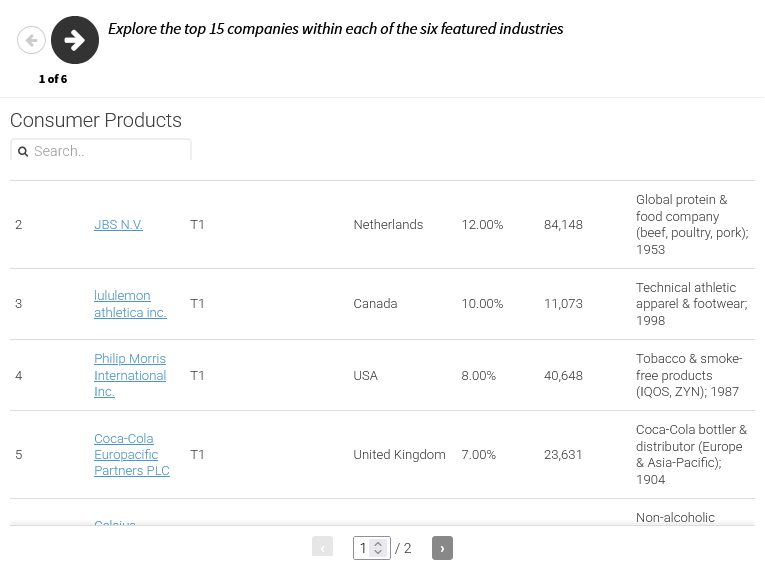Click the '1 of 6' counter
The width and height of the screenshot is (765, 580).
53,79
